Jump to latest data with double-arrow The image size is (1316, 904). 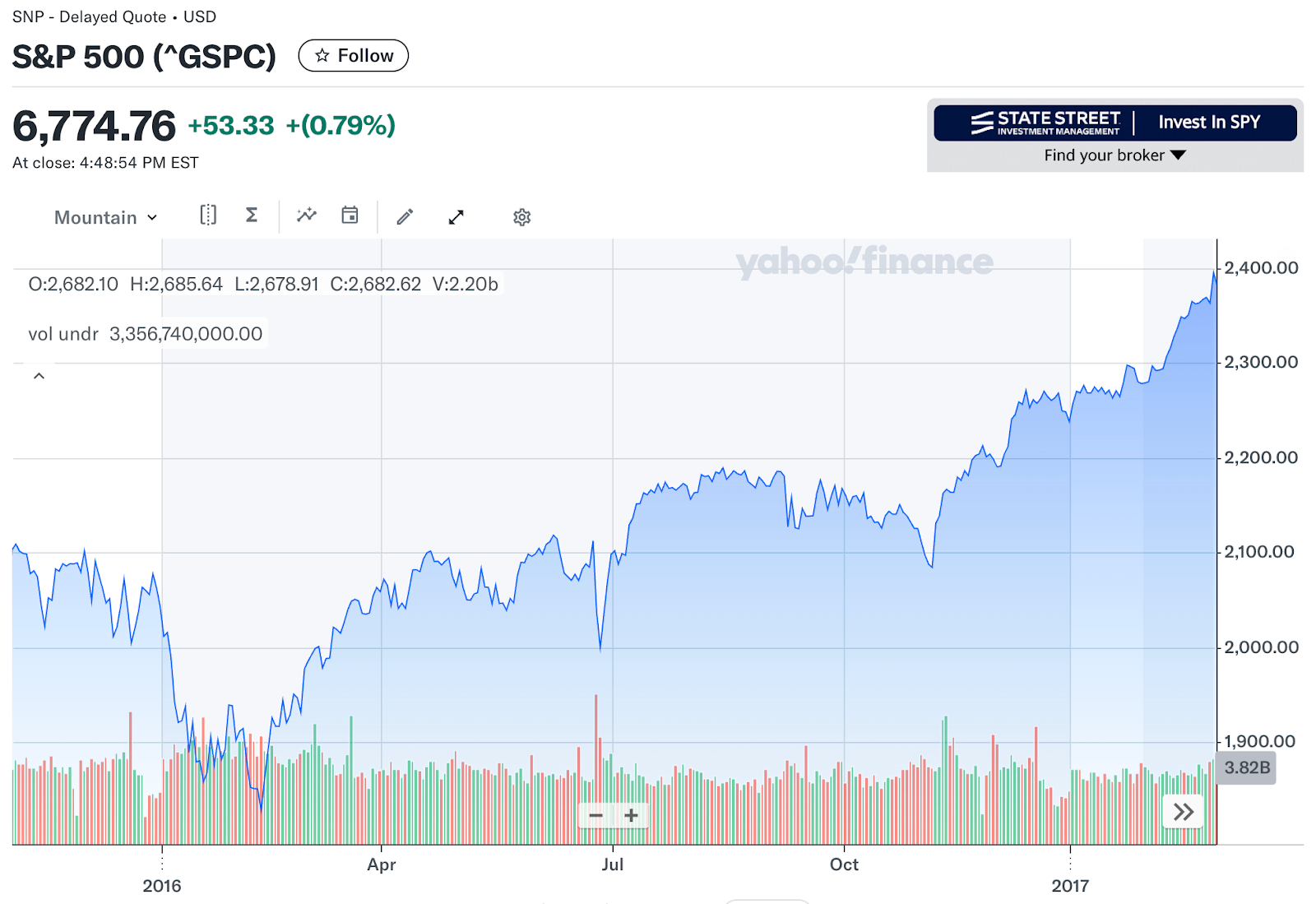(x=1183, y=813)
